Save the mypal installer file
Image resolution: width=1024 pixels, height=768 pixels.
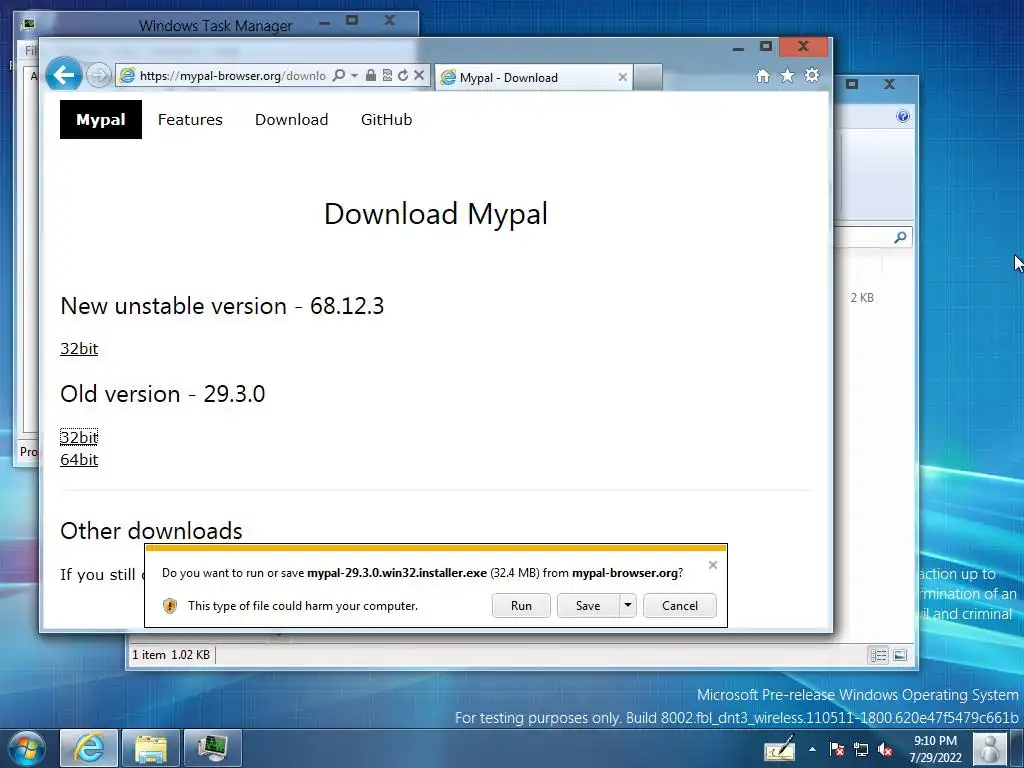tap(588, 605)
